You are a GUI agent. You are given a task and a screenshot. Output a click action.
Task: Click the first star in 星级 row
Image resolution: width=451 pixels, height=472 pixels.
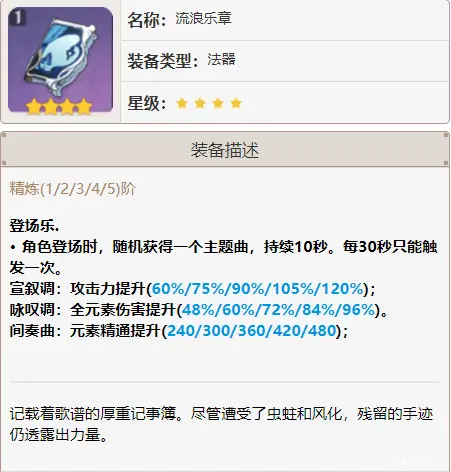[182, 103]
